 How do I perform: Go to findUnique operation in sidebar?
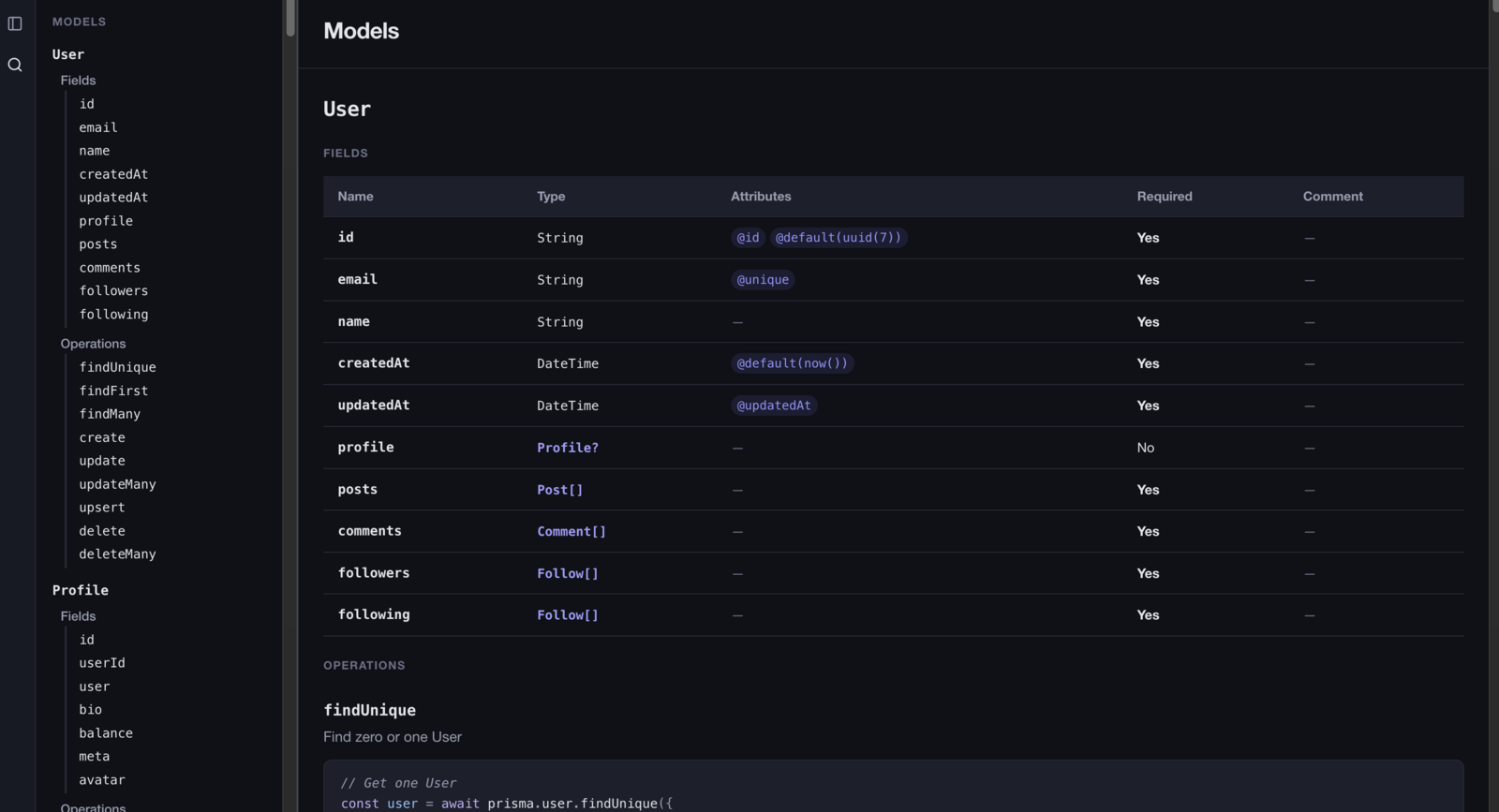[x=118, y=367]
